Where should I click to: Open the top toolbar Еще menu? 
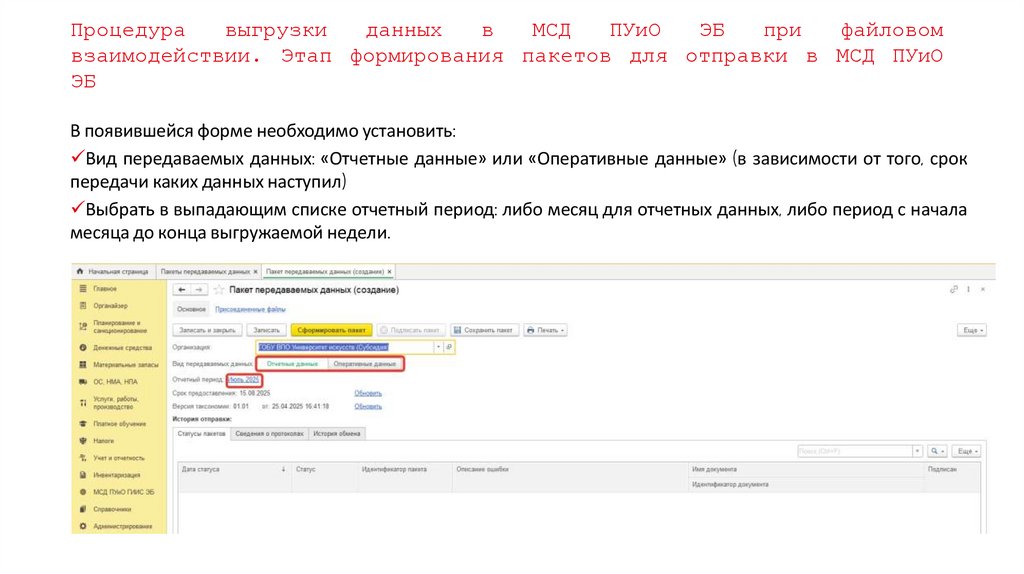pos(971,330)
